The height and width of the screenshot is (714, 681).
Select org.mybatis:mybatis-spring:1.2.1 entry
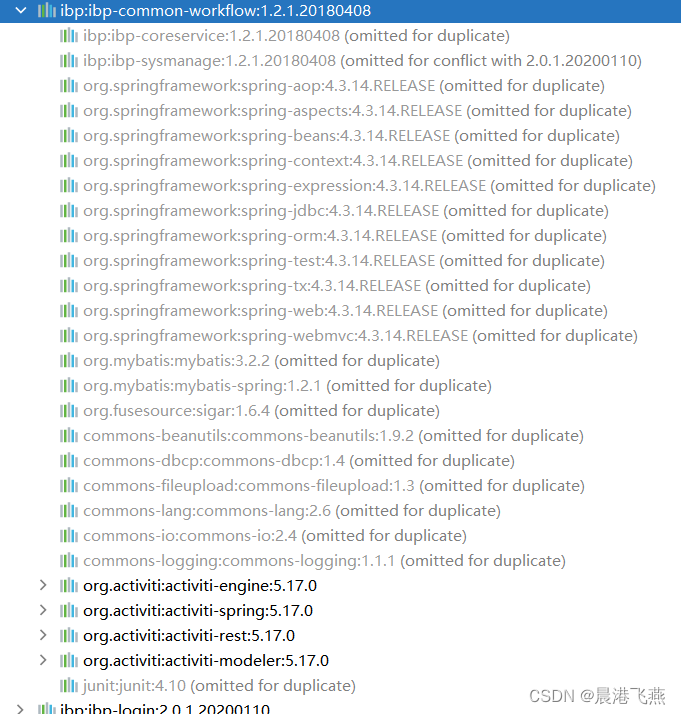pyautogui.click(x=287, y=386)
